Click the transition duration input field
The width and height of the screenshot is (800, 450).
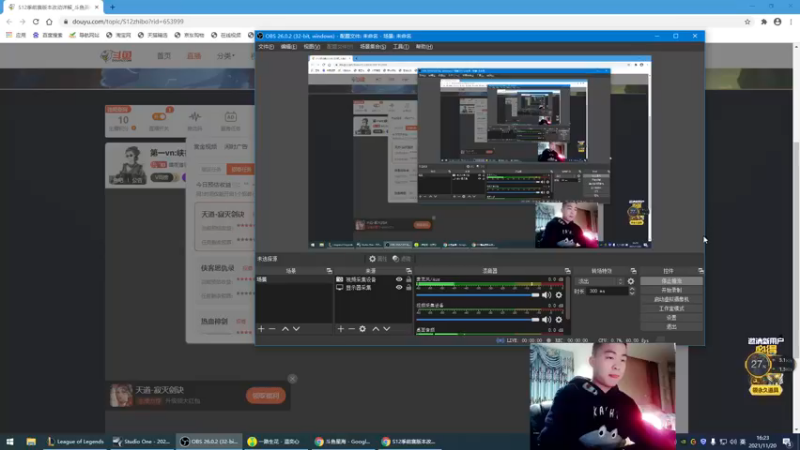point(607,291)
